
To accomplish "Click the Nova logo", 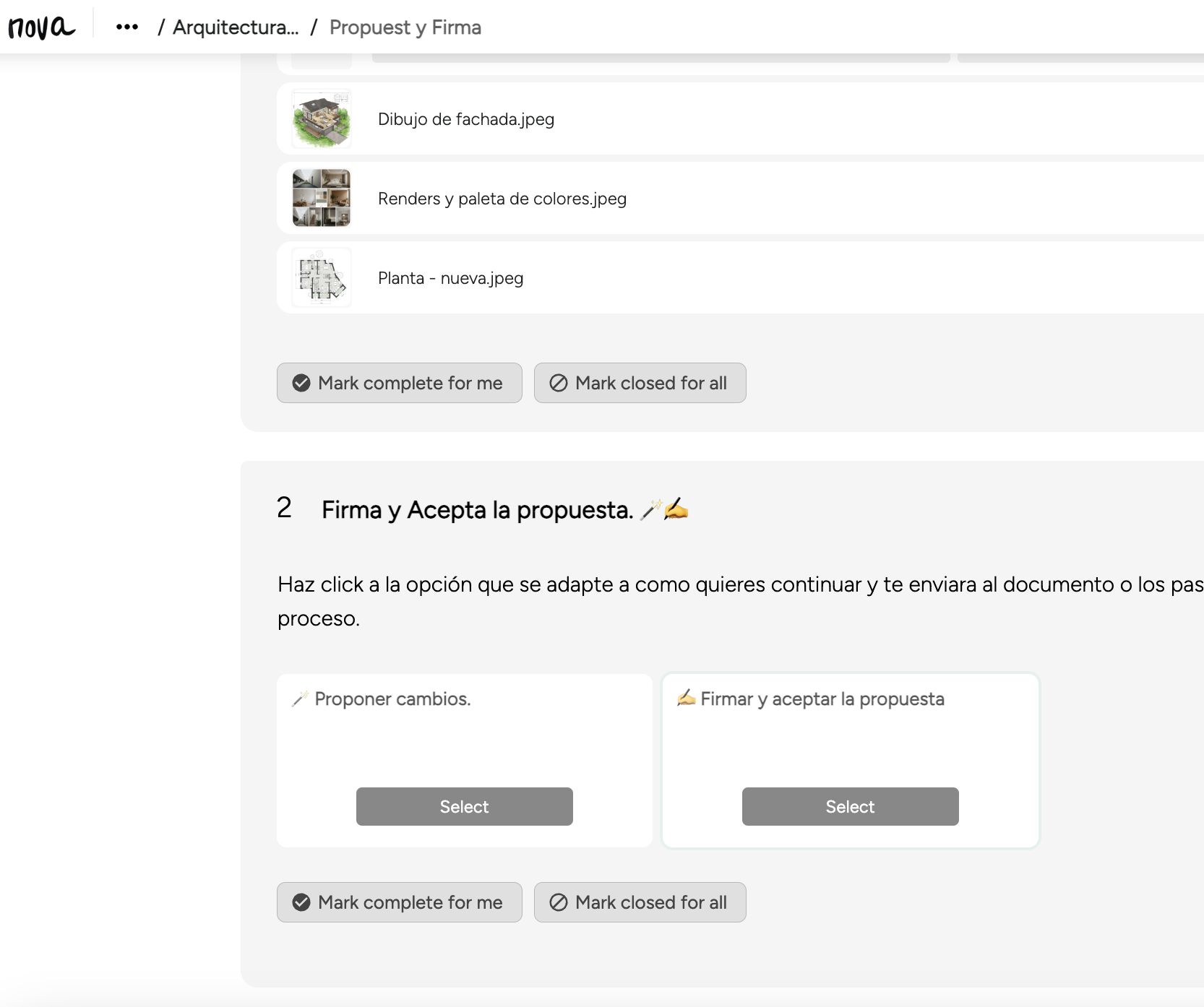I will click(x=41, y=27).
